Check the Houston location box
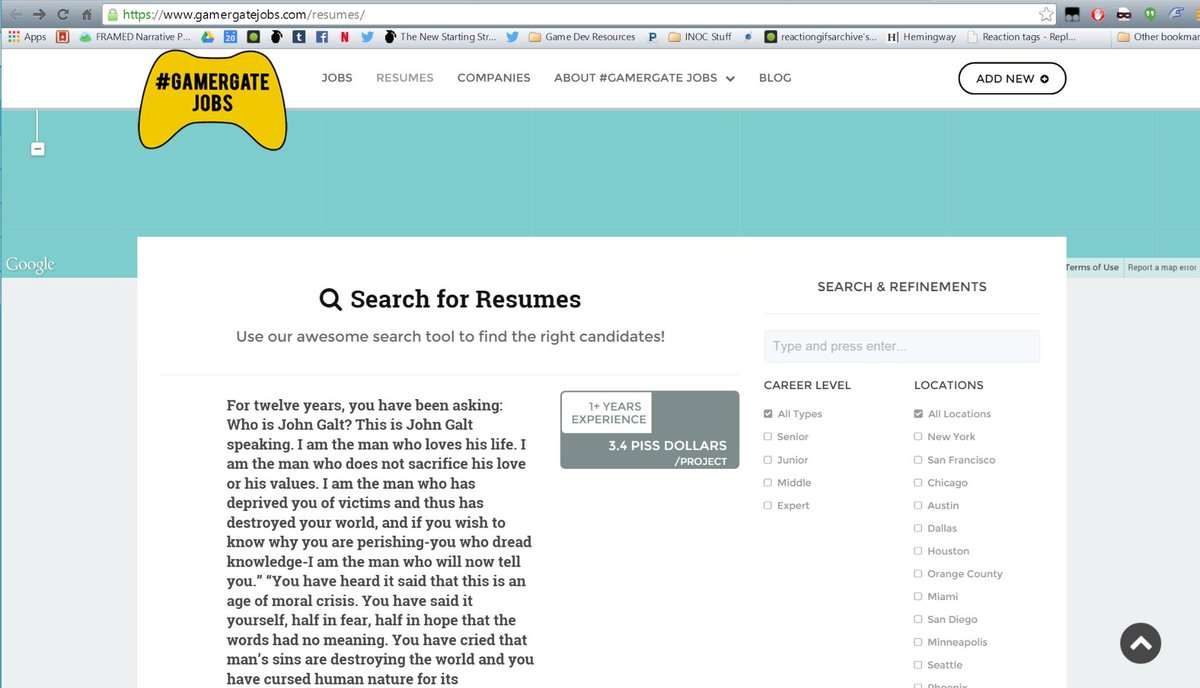 (x=918, y=551)
